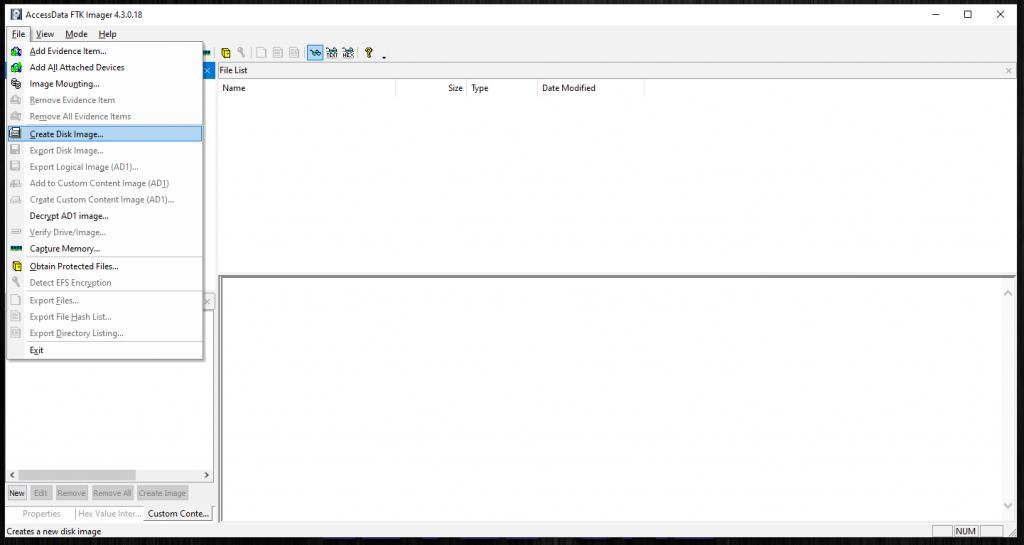Choose Exit from the File menu

point(104,350)
